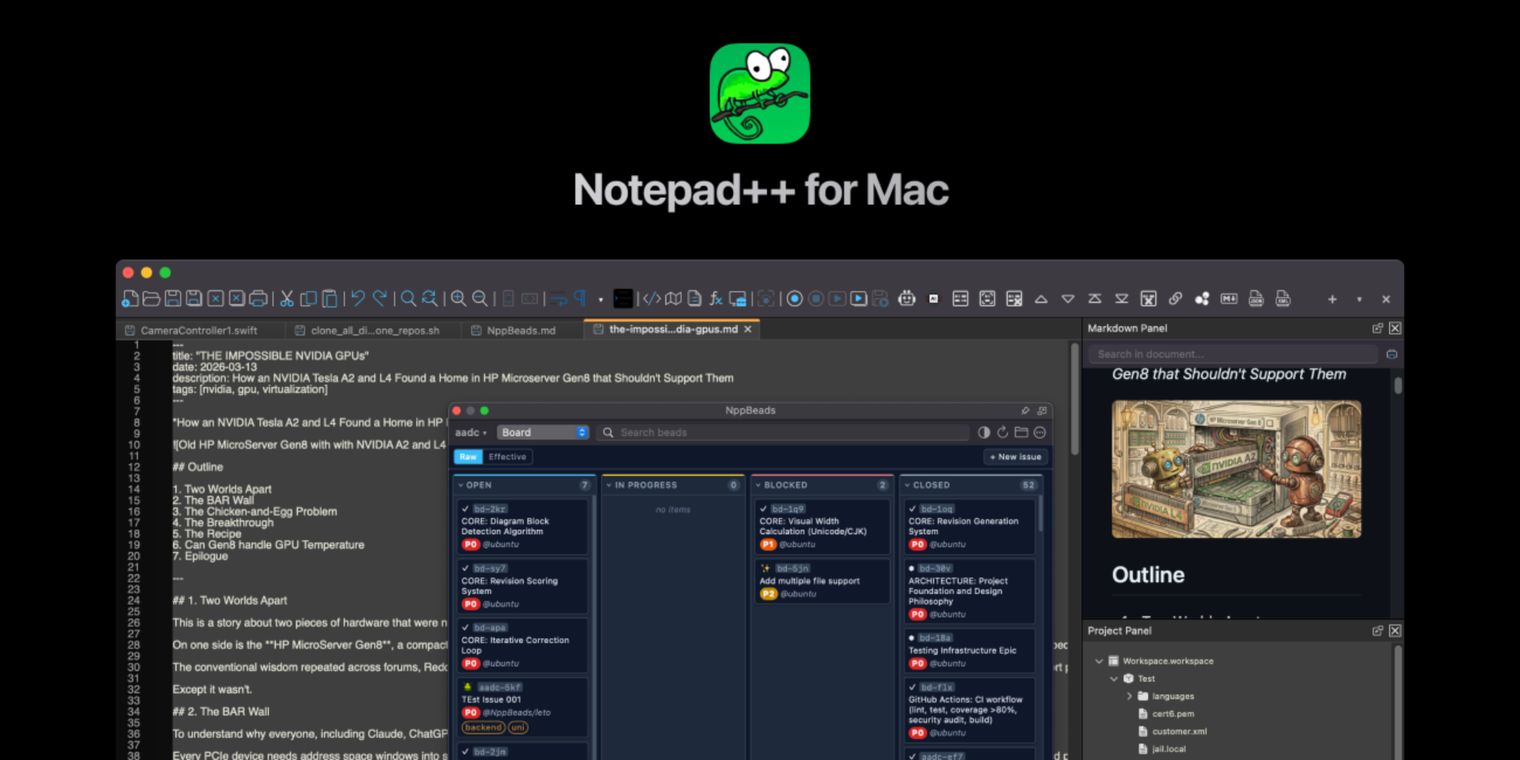Image resolution: width=1520 pixels, height=760 pixels.
Task: Open NppBeads more options ellipsis icon
Action: [1040, 432]
